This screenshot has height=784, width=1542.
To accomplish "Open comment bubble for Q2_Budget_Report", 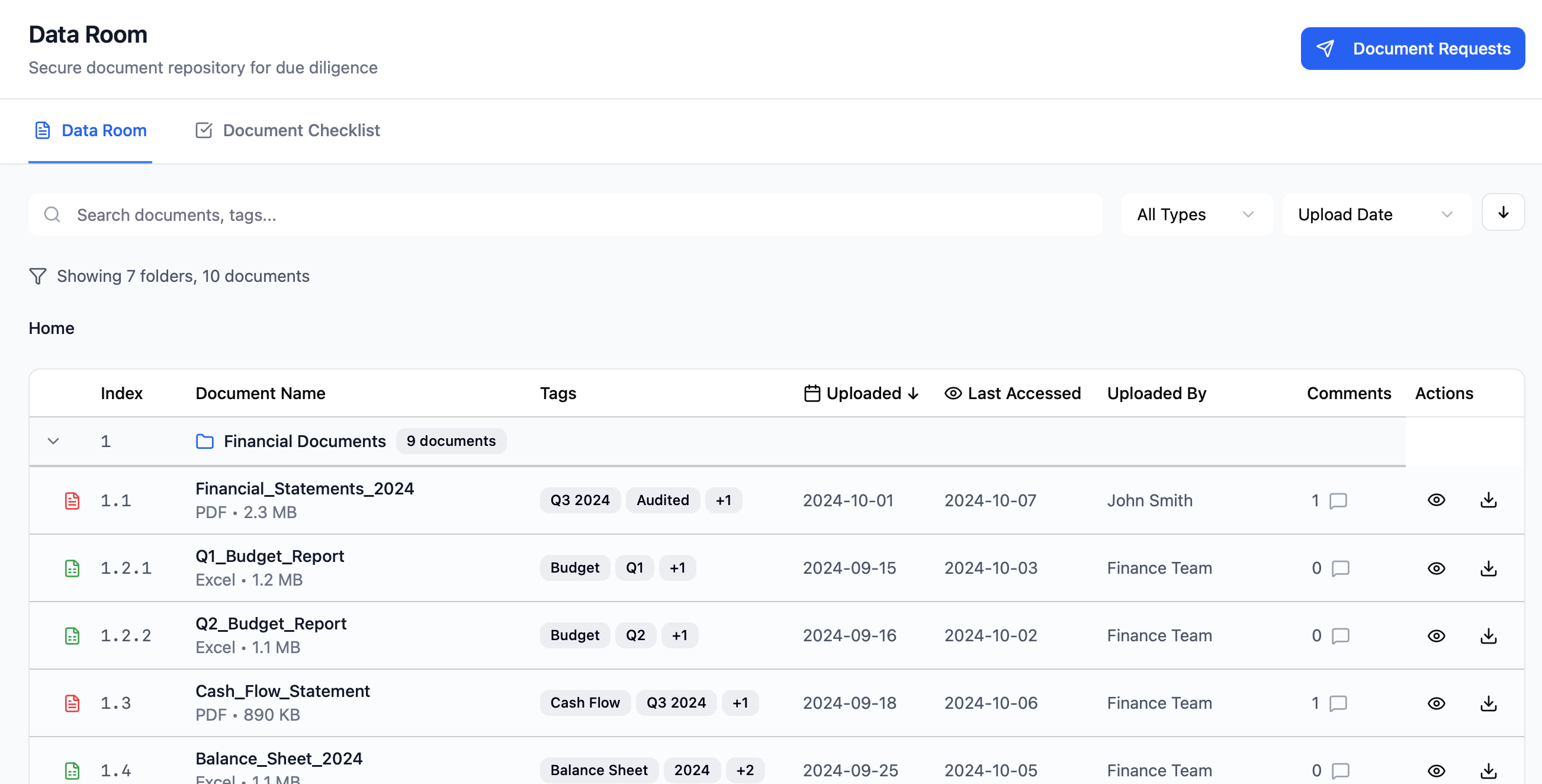I will 1340,635.
